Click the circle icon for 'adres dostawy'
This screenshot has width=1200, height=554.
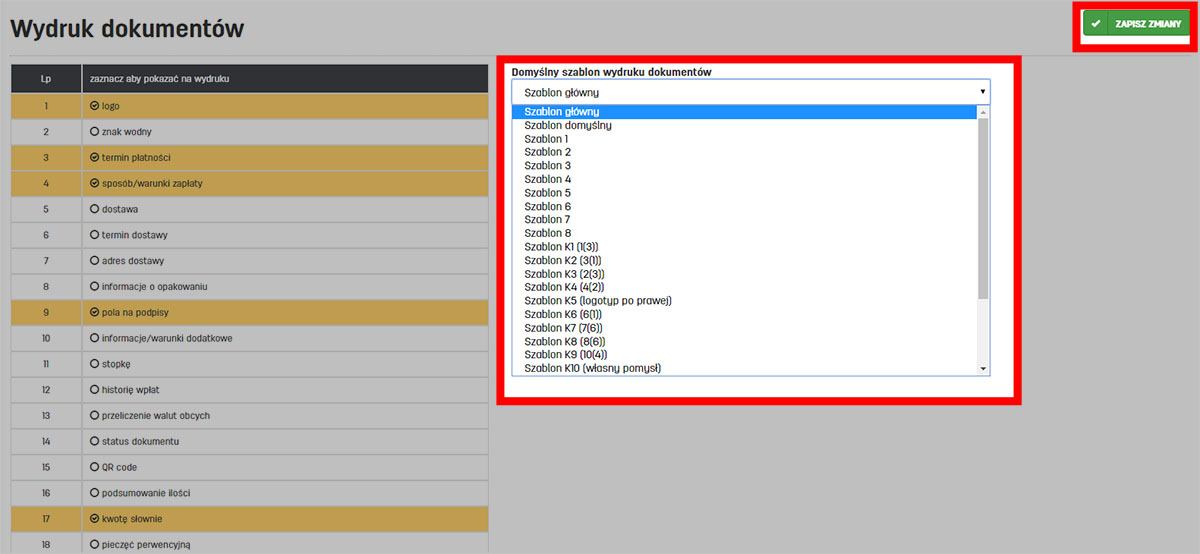point(95,261)
